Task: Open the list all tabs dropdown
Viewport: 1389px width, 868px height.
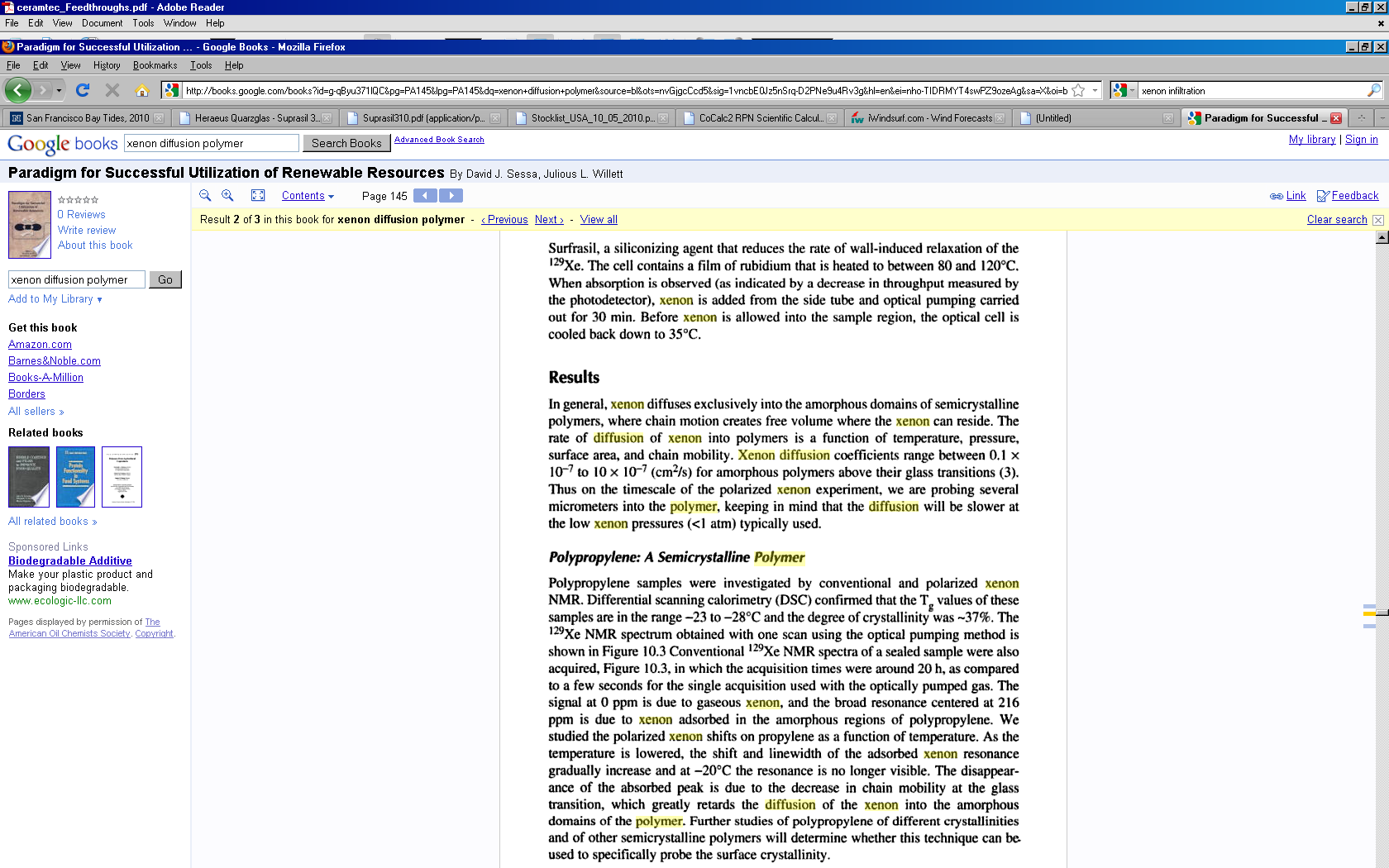Action: [x=1381, y=118]
